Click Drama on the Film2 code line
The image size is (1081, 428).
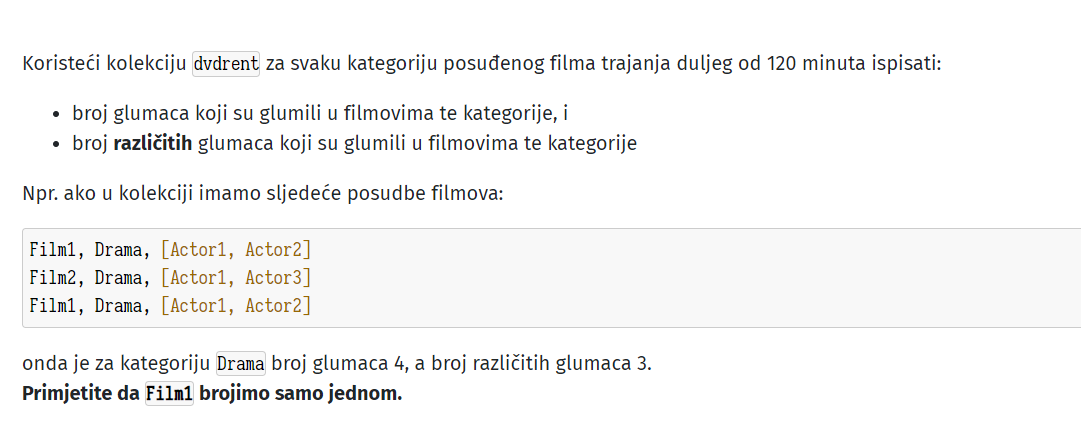[118, 278]
